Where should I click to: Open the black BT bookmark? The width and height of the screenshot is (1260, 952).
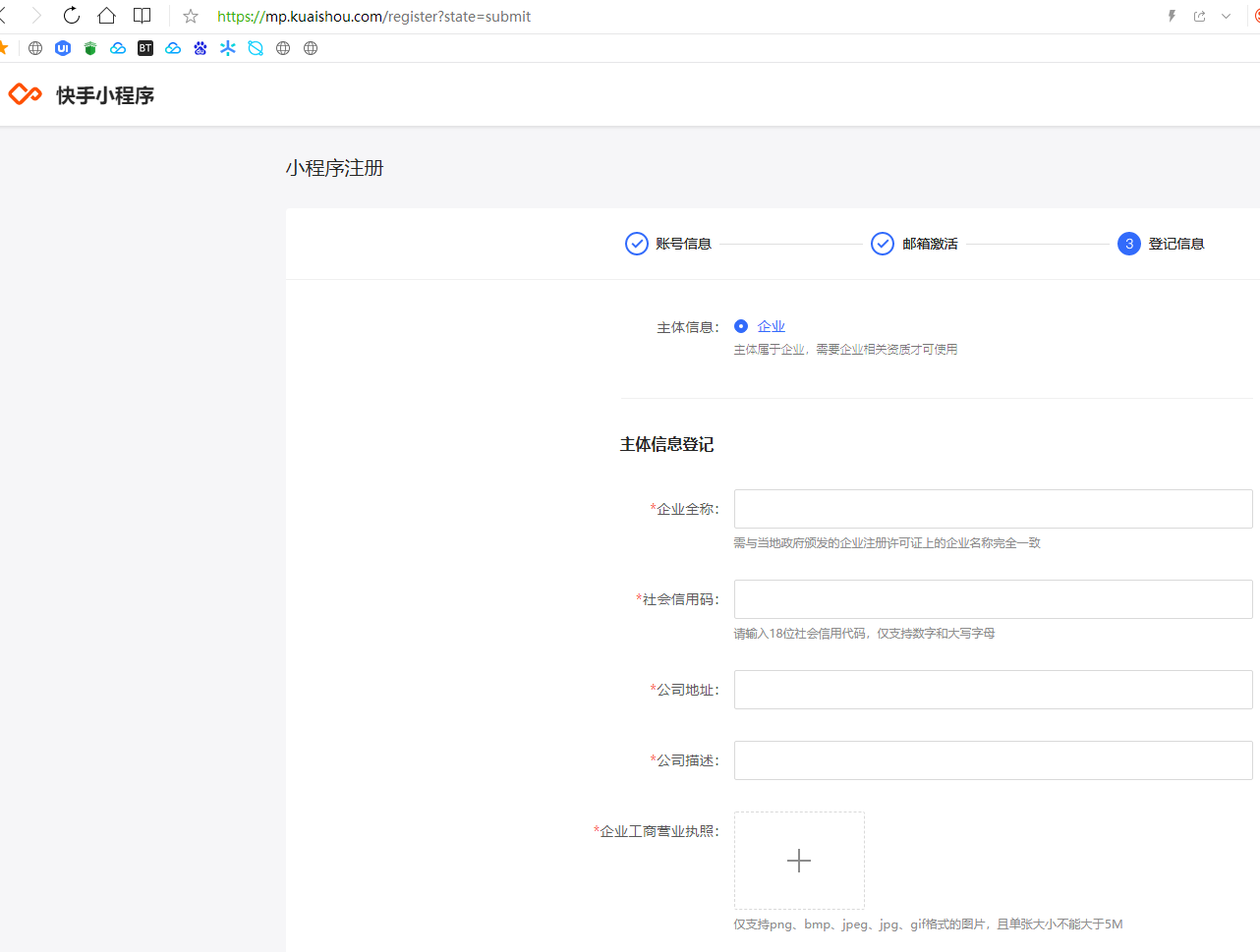point(145,48)
